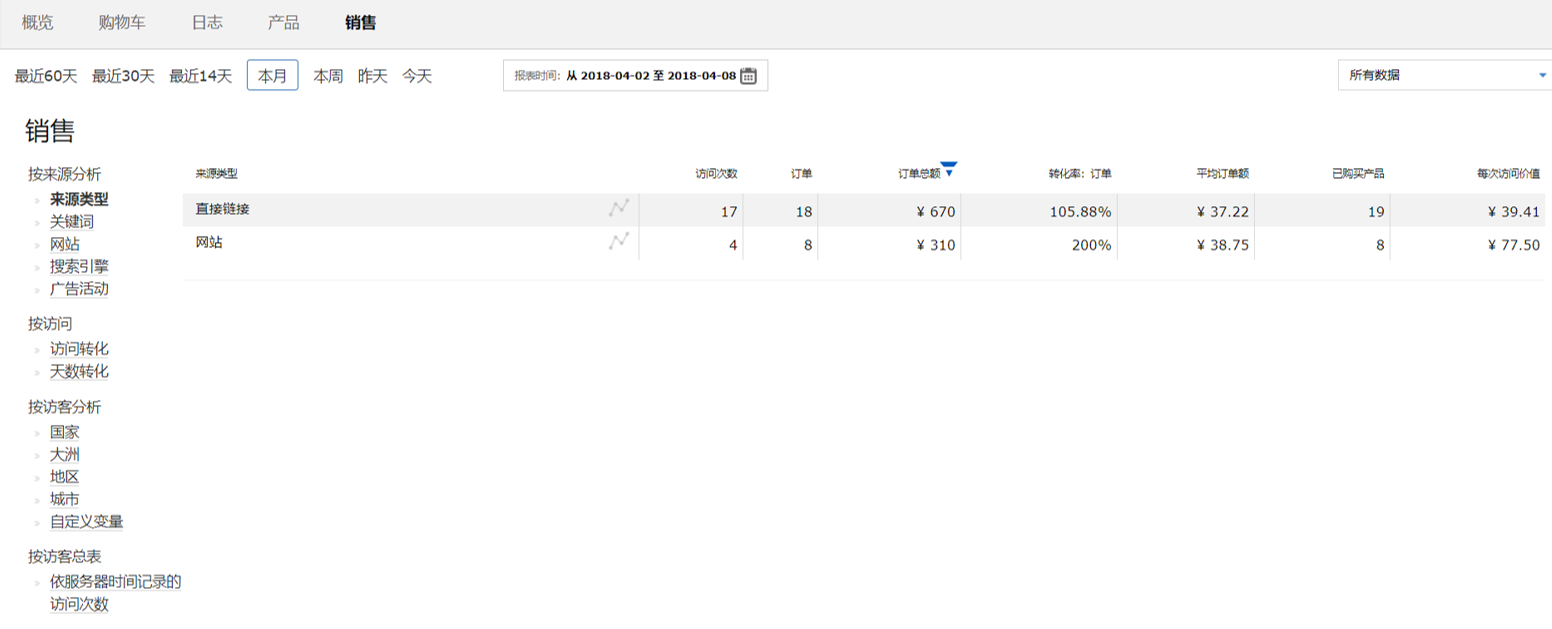Select the 本月 period button
The image size is (1552, 629).
coord(272,75)
